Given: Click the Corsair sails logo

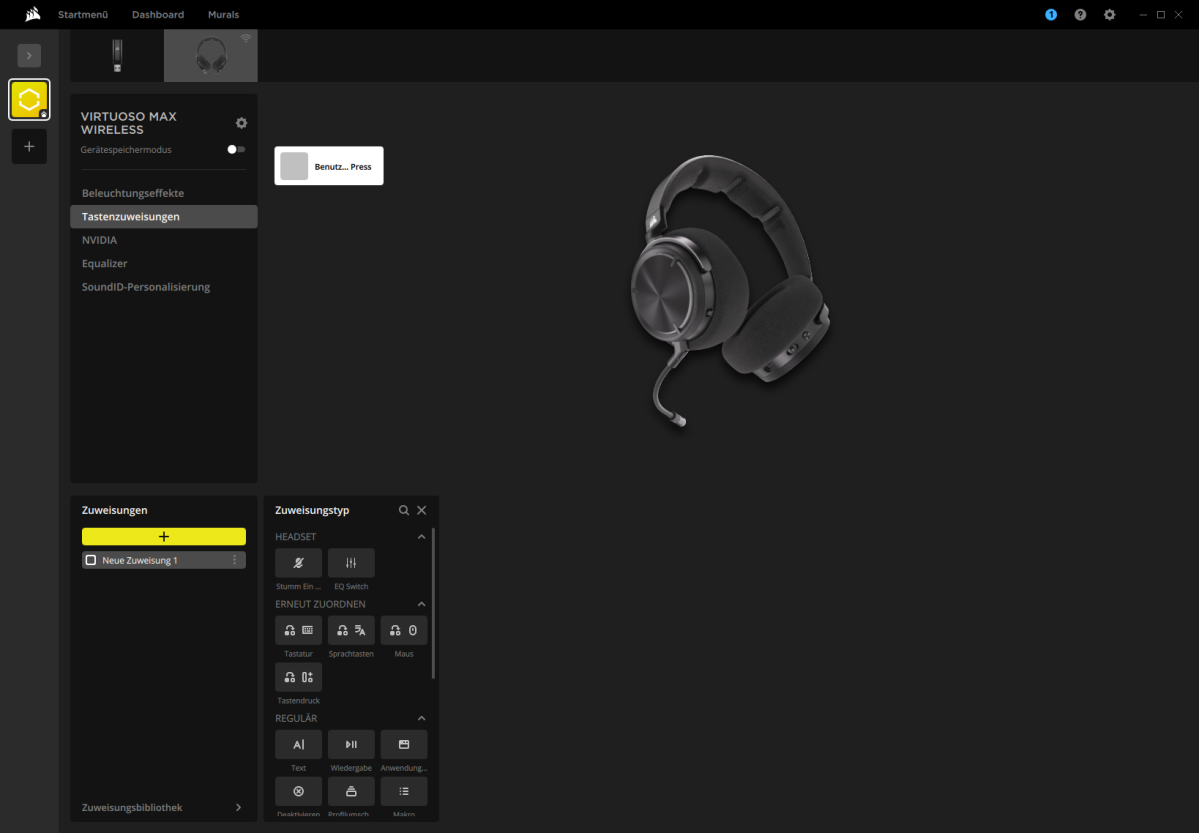Looking at the screenshot, I should tap(32, 14).
